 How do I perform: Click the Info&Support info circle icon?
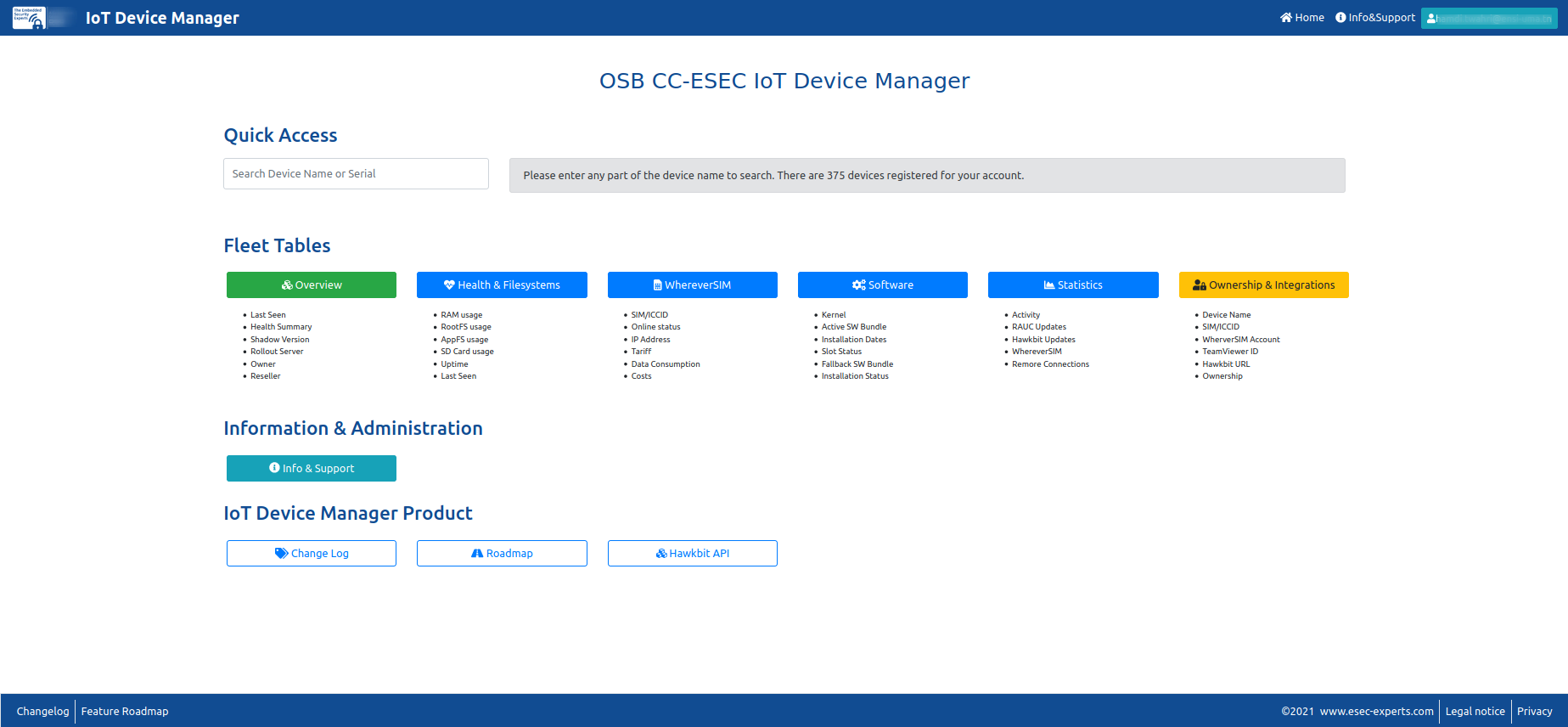pos(1340,18)
